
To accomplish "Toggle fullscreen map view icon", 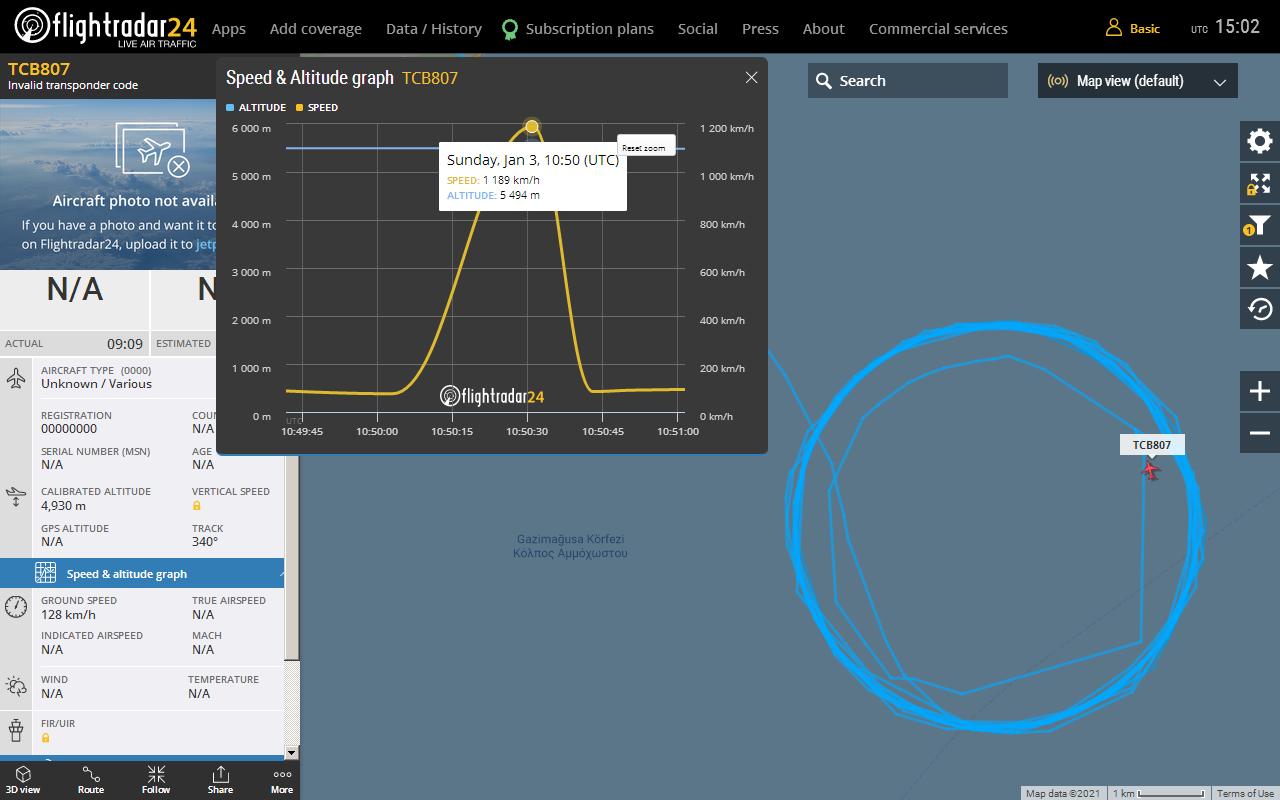I will 1260,184.
